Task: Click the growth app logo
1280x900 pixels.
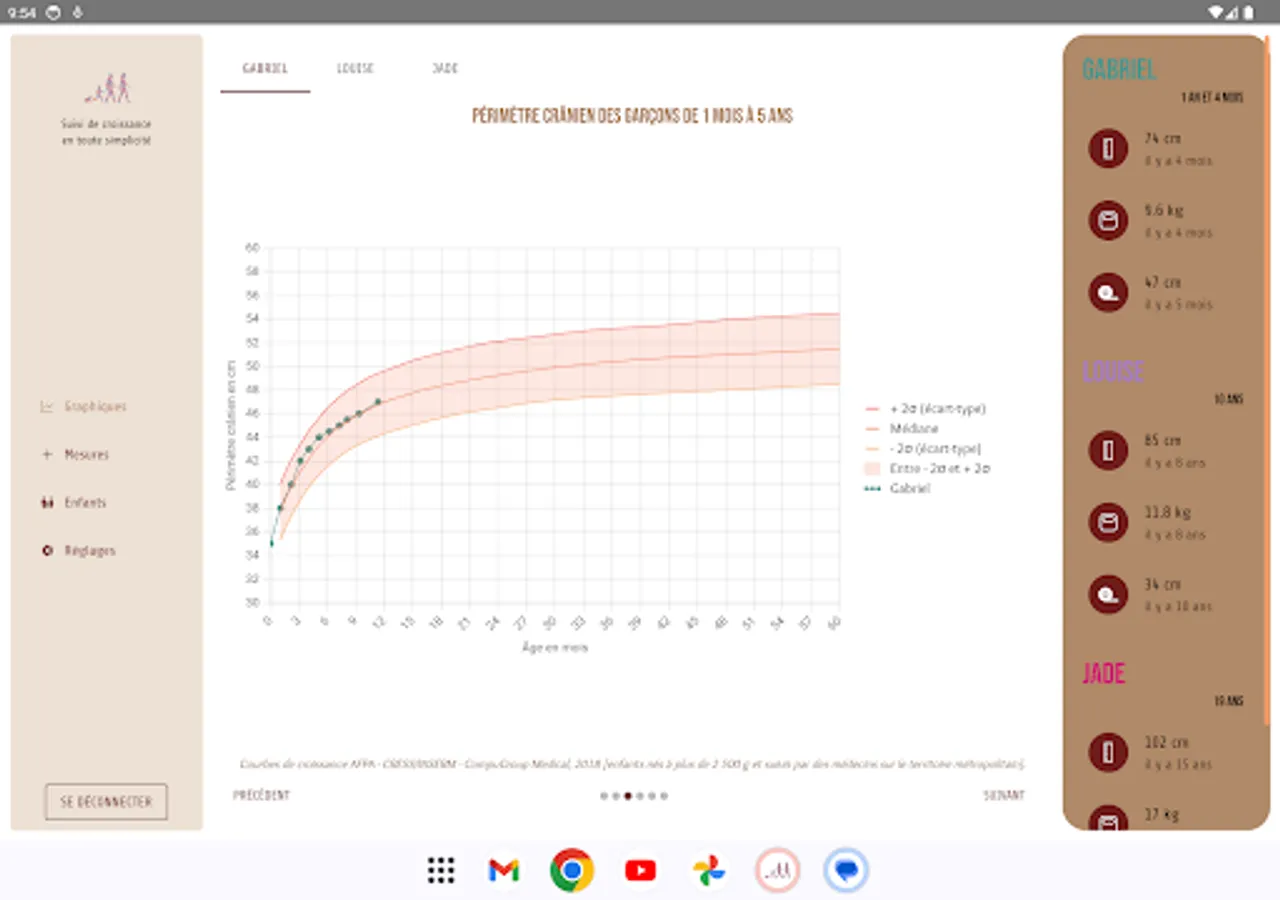Action: coord(107,88)
